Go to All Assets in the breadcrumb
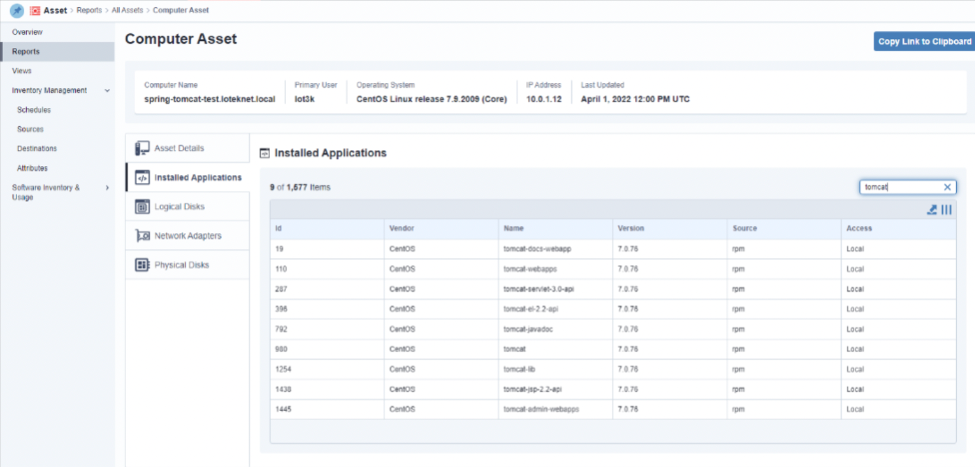 click(127, 11)
